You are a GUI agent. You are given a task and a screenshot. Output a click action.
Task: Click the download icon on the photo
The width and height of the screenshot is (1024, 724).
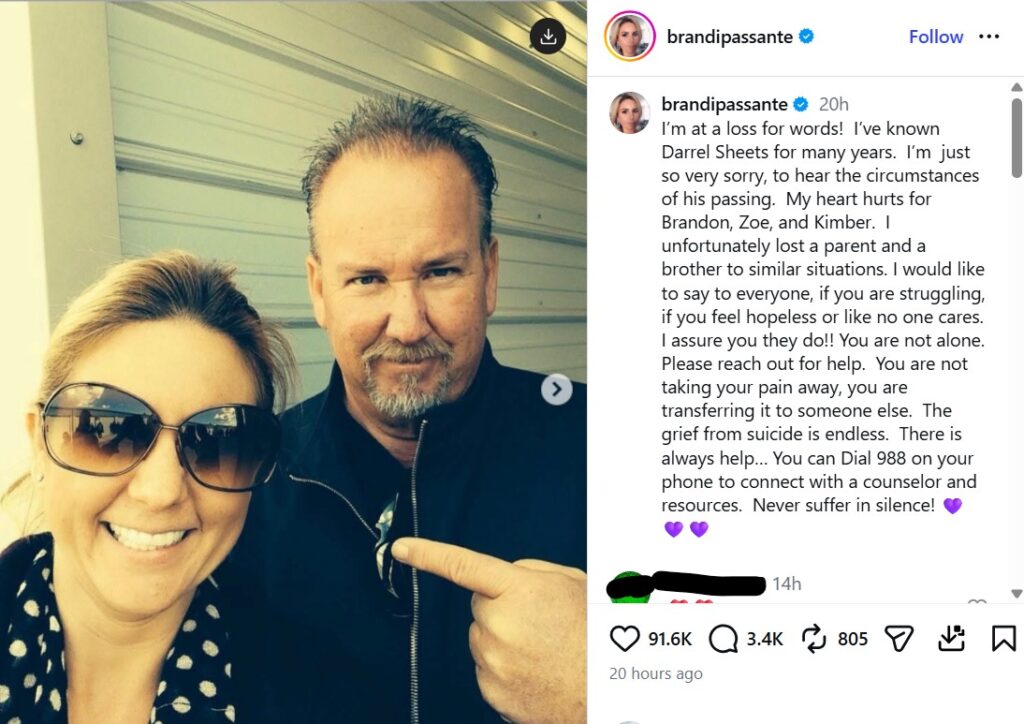click(548, 36)
